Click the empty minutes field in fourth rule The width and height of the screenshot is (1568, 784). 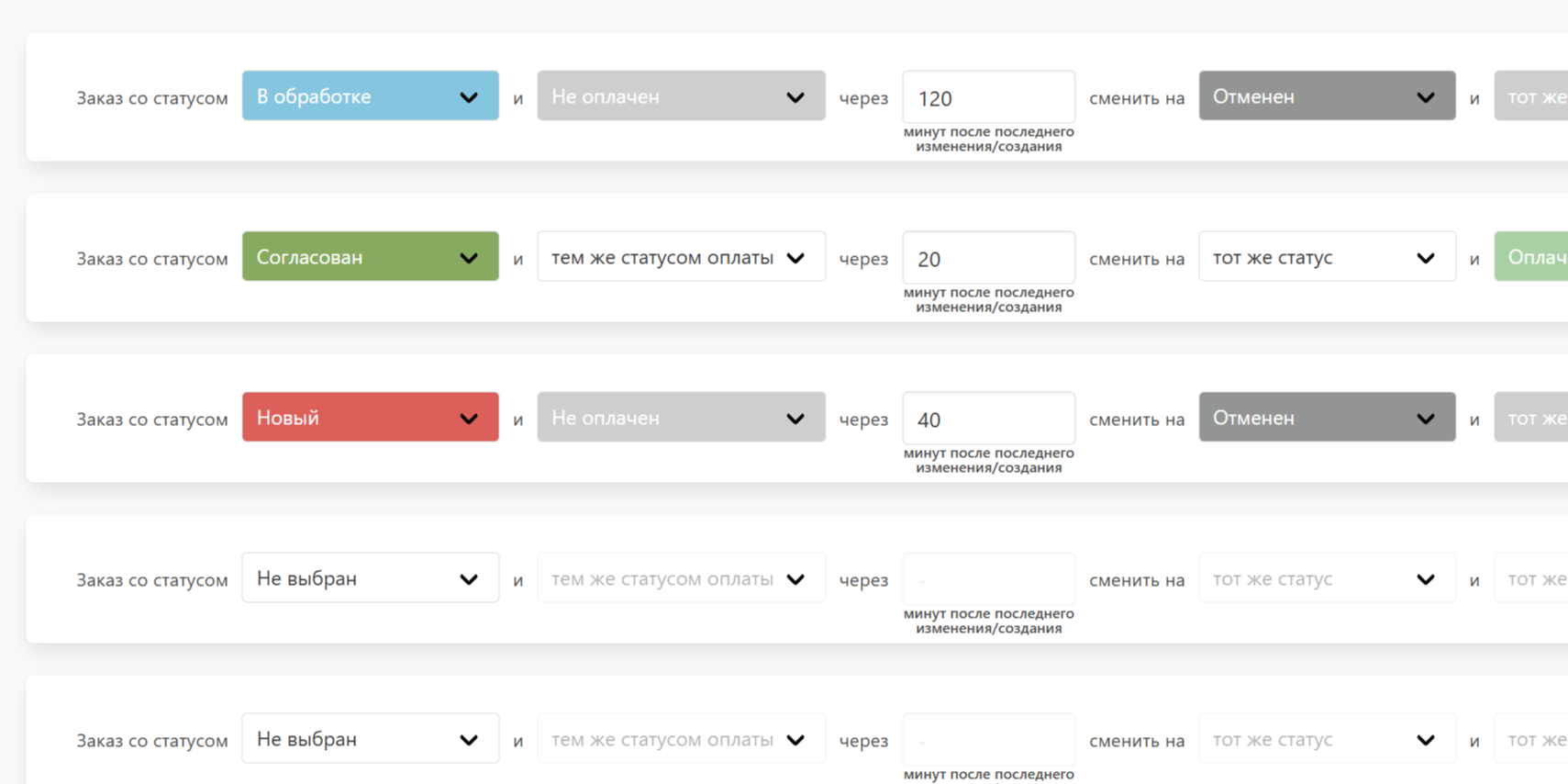click(988, 579)
